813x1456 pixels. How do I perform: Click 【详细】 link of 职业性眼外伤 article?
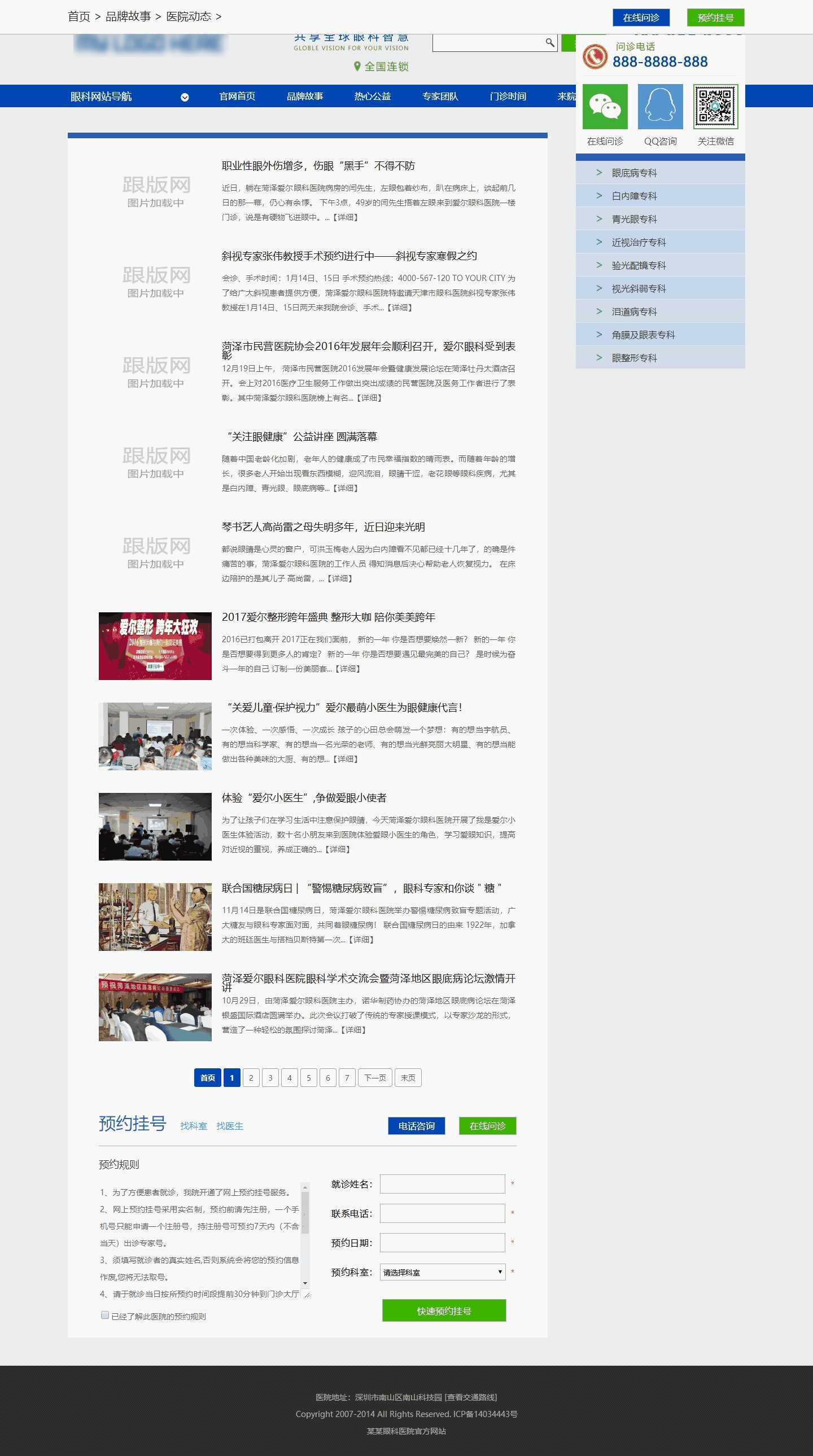coord(346,217)
